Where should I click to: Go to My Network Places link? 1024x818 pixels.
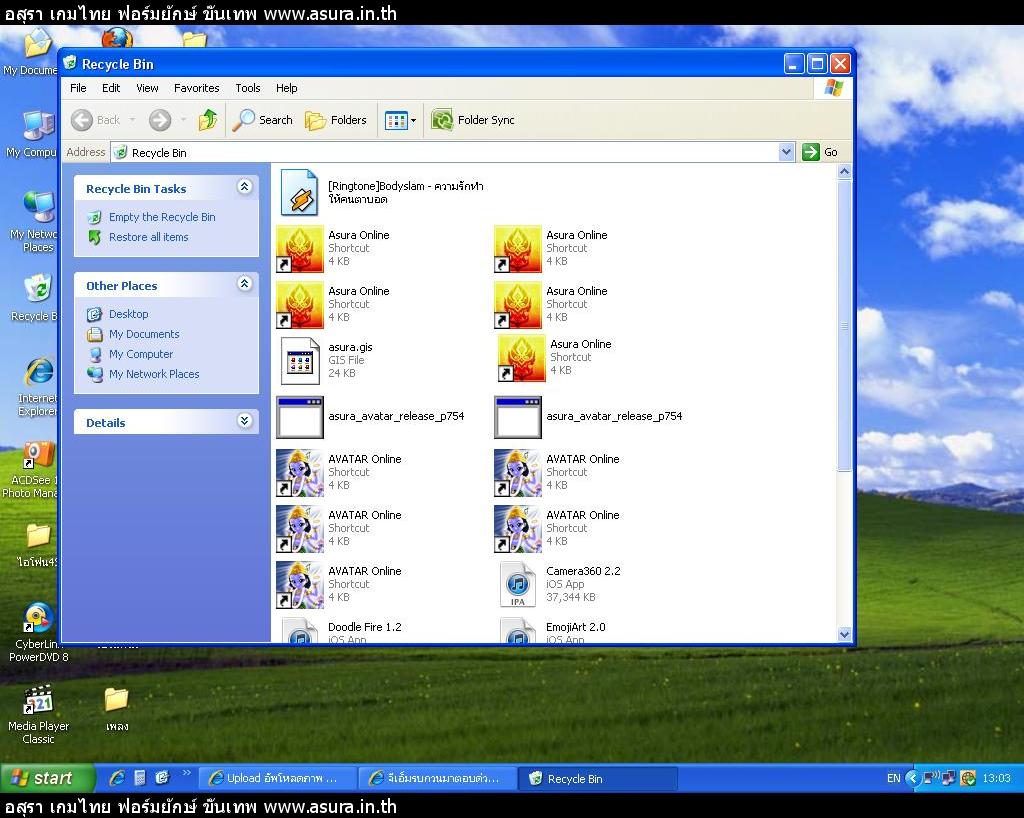coord(154,374)
